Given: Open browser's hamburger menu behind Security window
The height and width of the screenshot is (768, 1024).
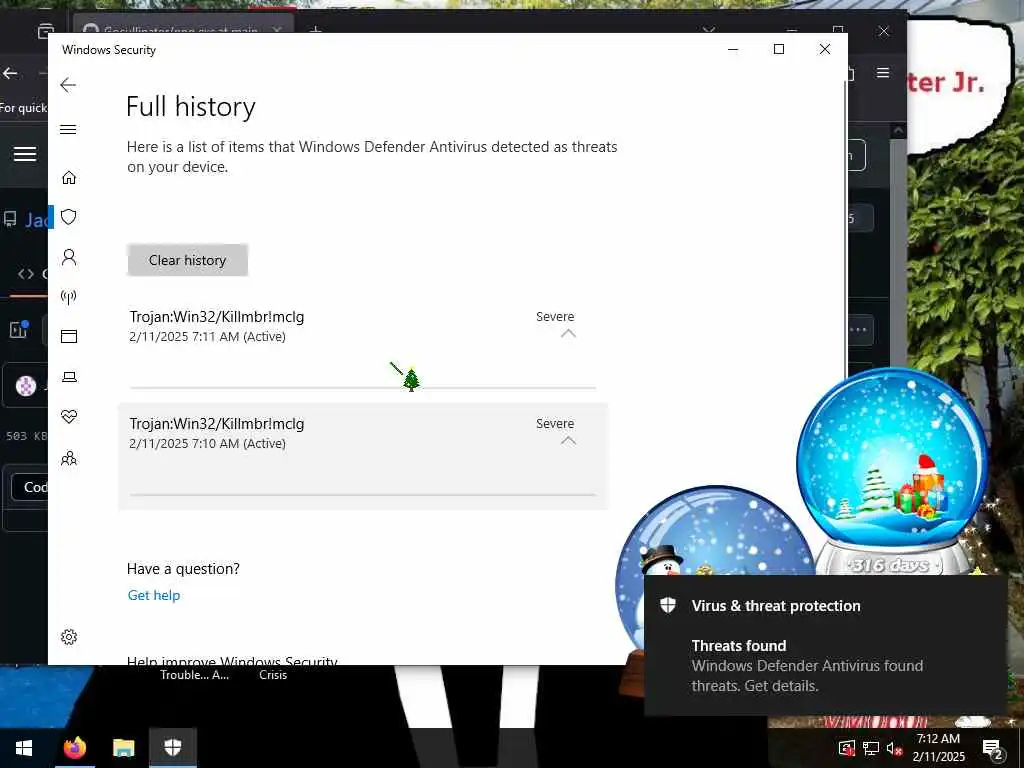Looking at the screenshot, I should click(x=883, y=72).
